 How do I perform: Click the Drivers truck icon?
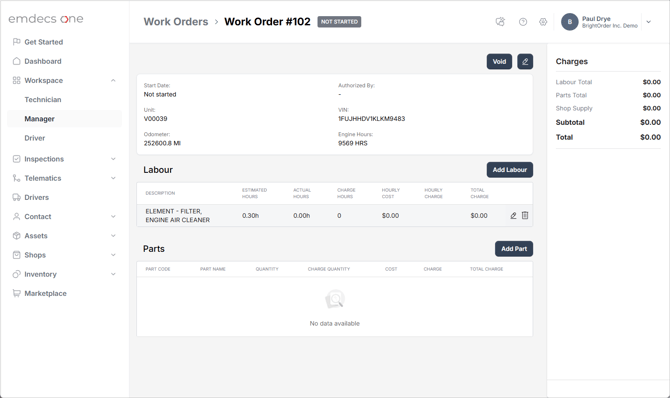(x=16, y=197)
